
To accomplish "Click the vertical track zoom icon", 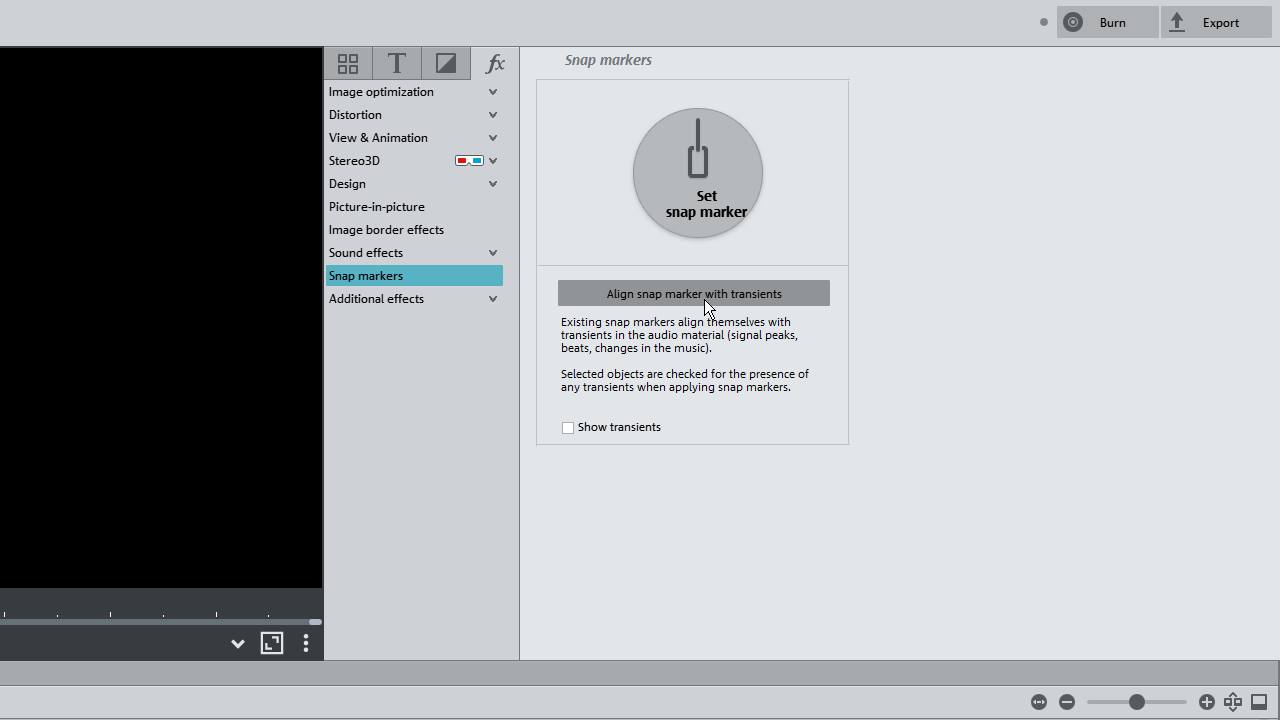I will coord(1233,702).
